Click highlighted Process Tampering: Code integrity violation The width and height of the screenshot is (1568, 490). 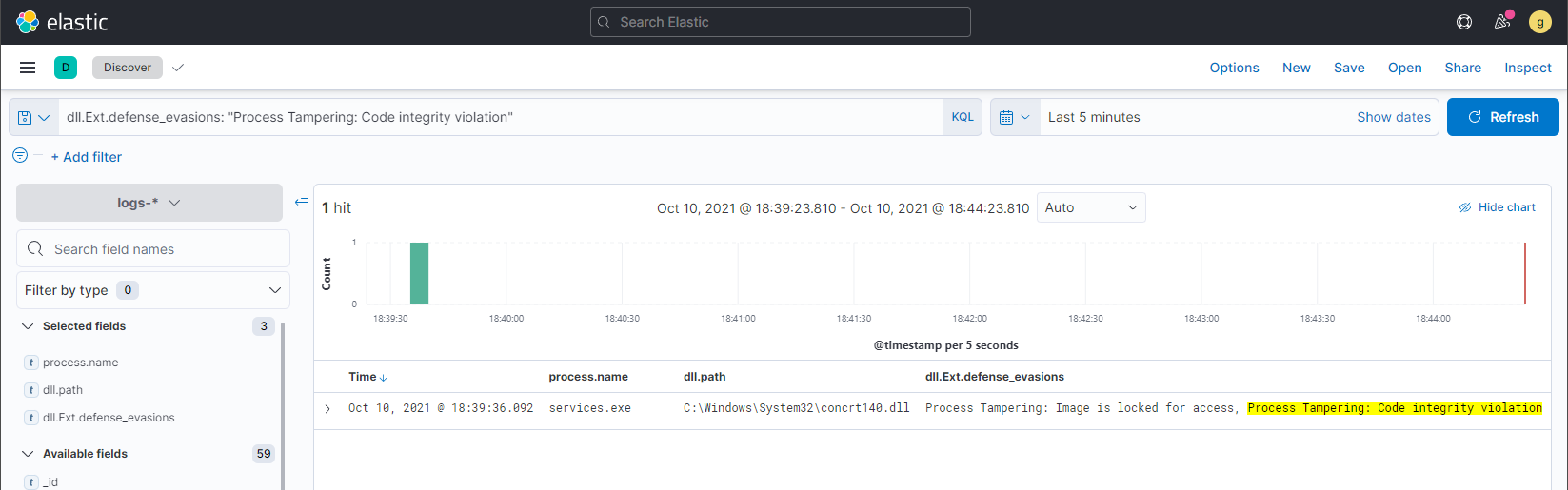click(1395, 408)
